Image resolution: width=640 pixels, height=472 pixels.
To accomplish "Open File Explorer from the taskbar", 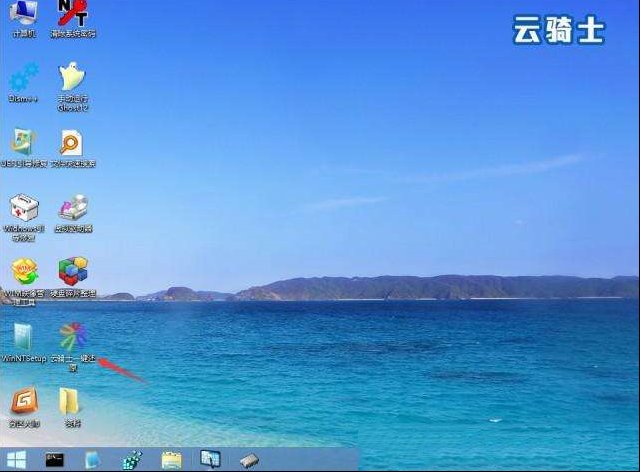I will (x=171, y=460).
